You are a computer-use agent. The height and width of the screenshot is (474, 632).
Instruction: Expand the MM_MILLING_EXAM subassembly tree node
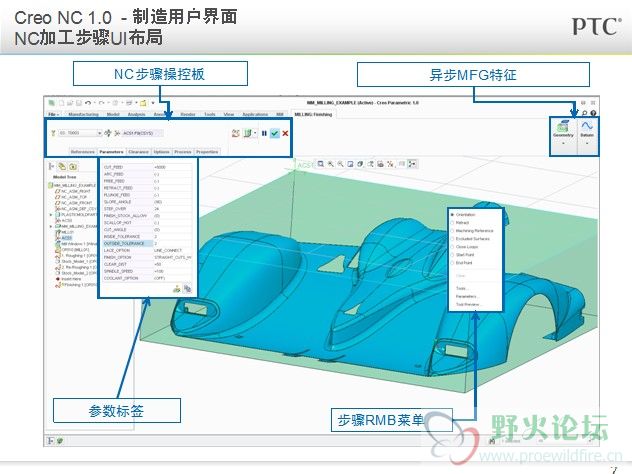coord(51,226)
